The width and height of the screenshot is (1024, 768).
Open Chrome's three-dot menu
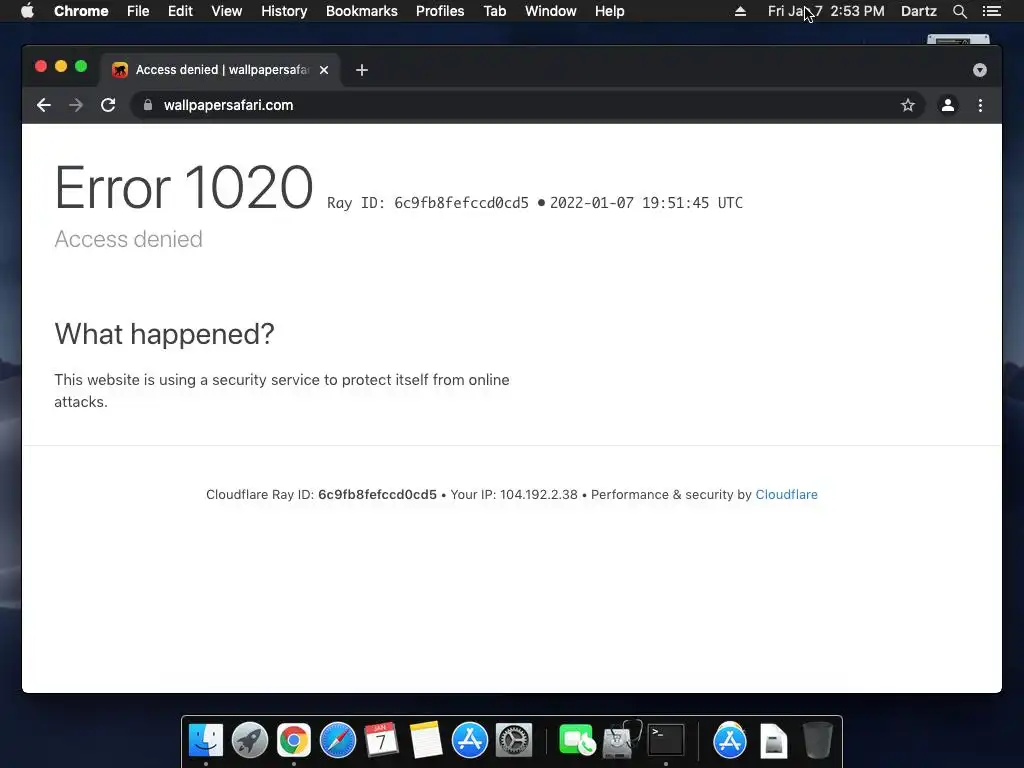(980, 105)
